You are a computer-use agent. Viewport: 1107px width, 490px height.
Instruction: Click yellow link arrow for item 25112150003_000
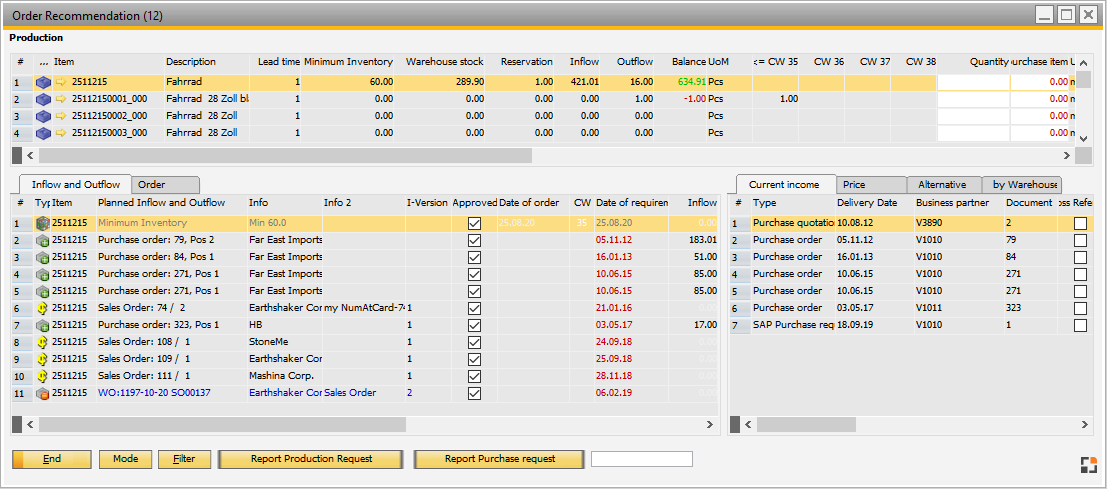(x=60, y=133)
